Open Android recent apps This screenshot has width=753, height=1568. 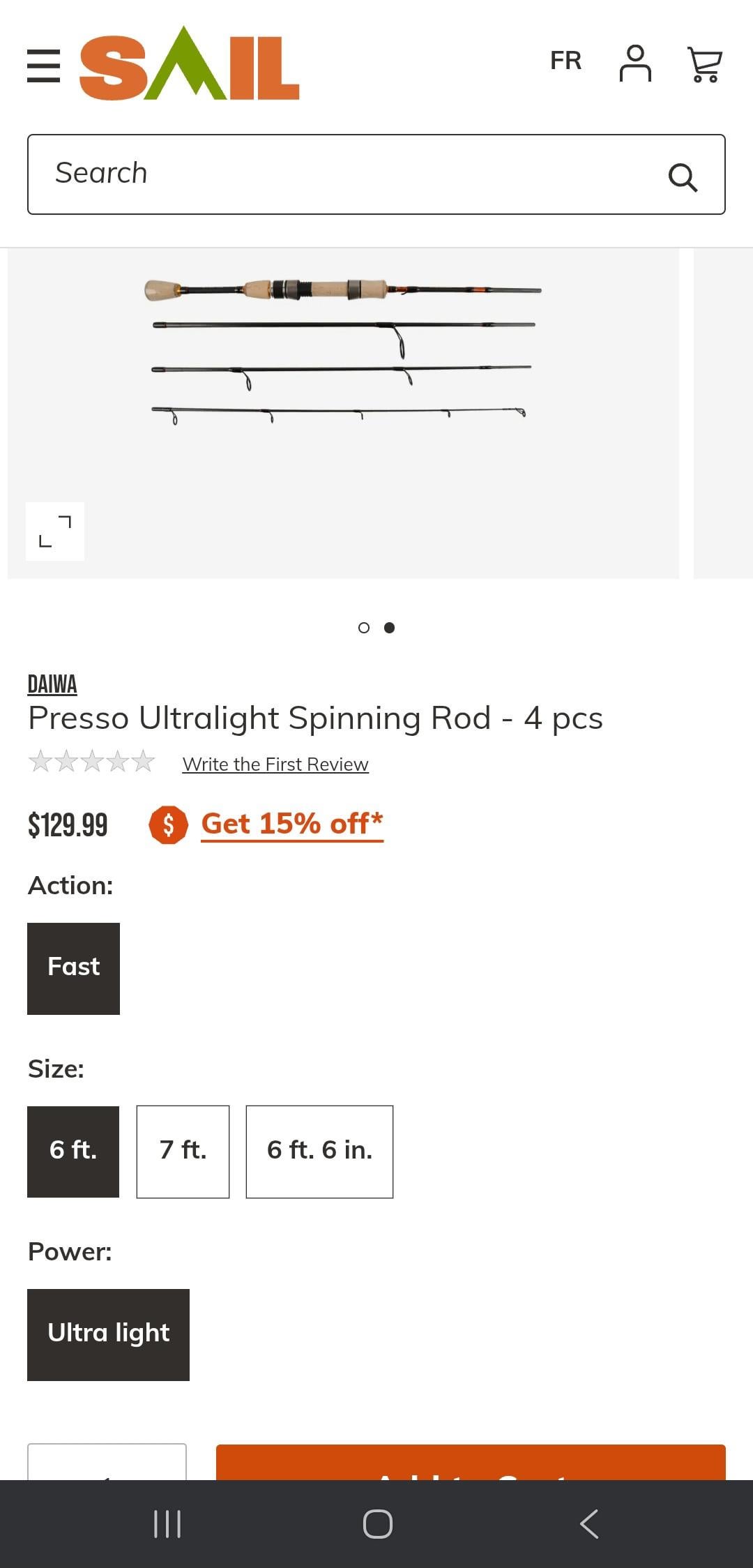pos(167,1523)
